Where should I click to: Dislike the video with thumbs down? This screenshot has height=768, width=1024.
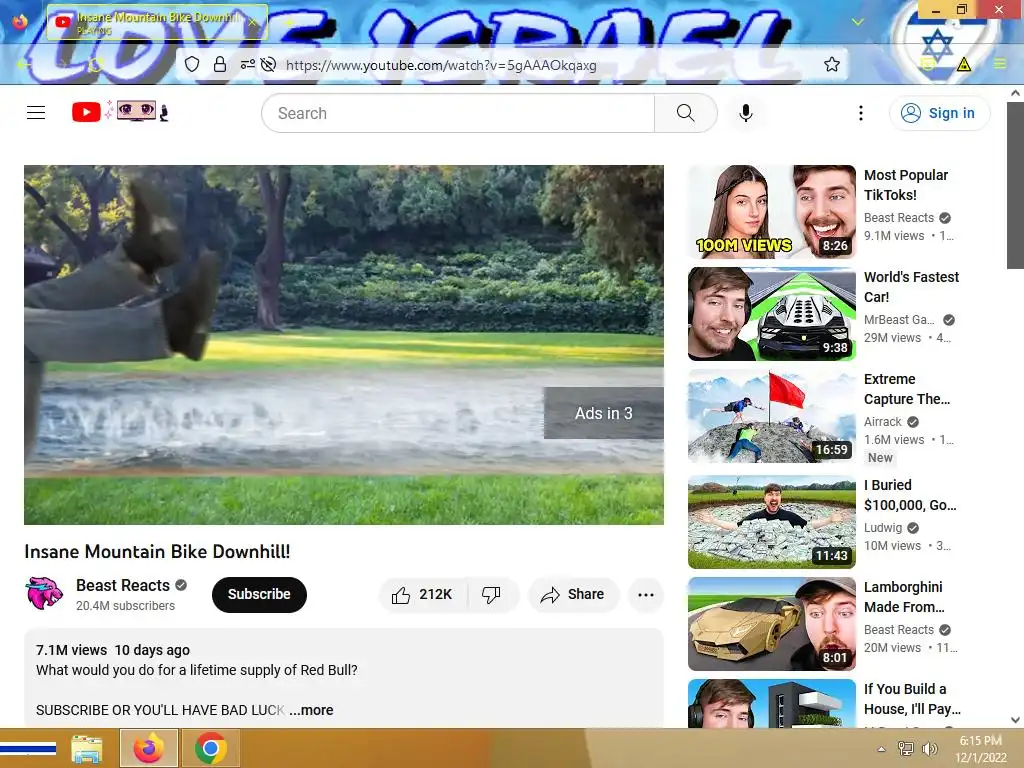(x=491, y=595)
